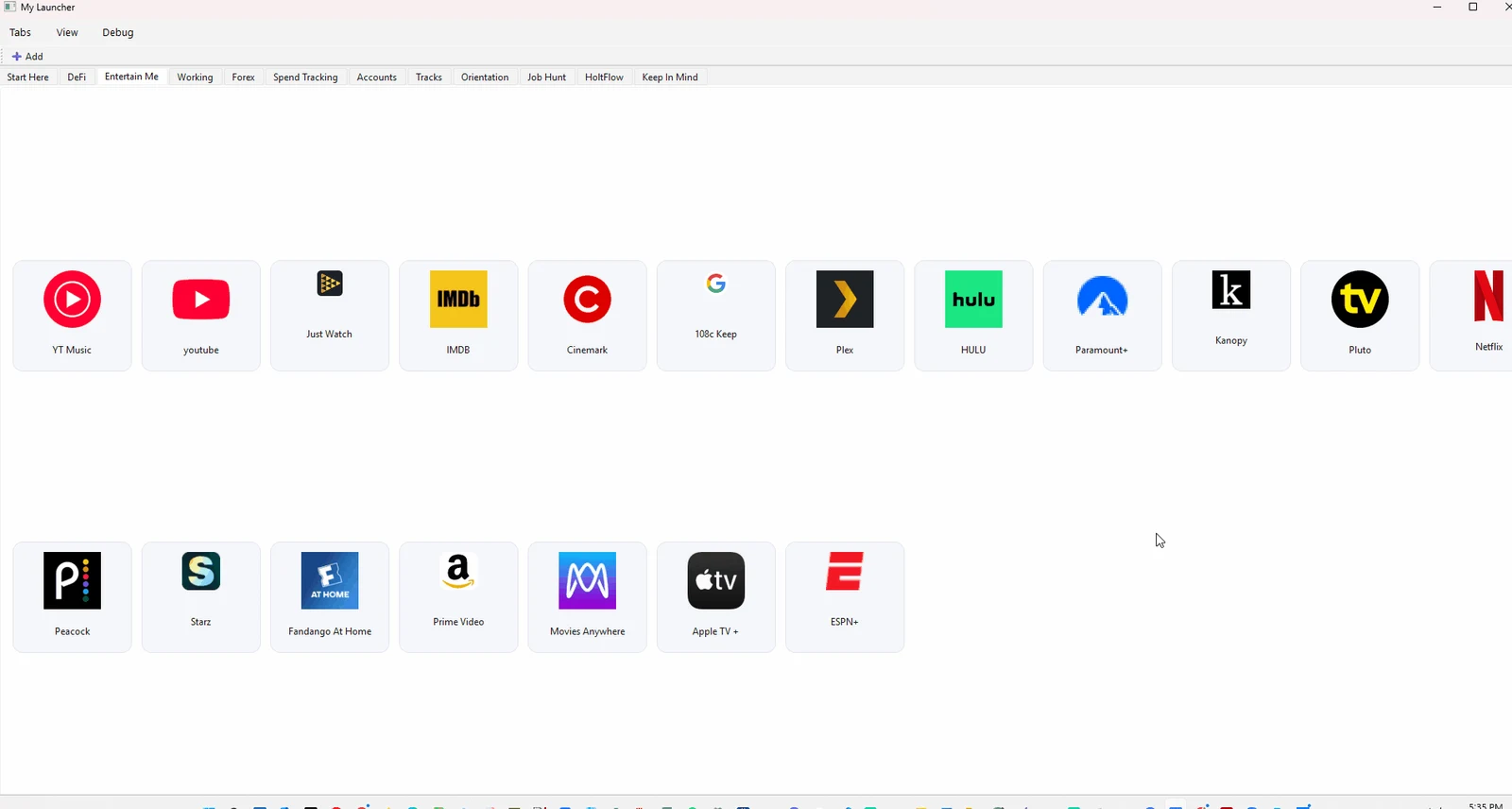Launch the Peacock tile

pyautogui.click(x=72, y=597)
